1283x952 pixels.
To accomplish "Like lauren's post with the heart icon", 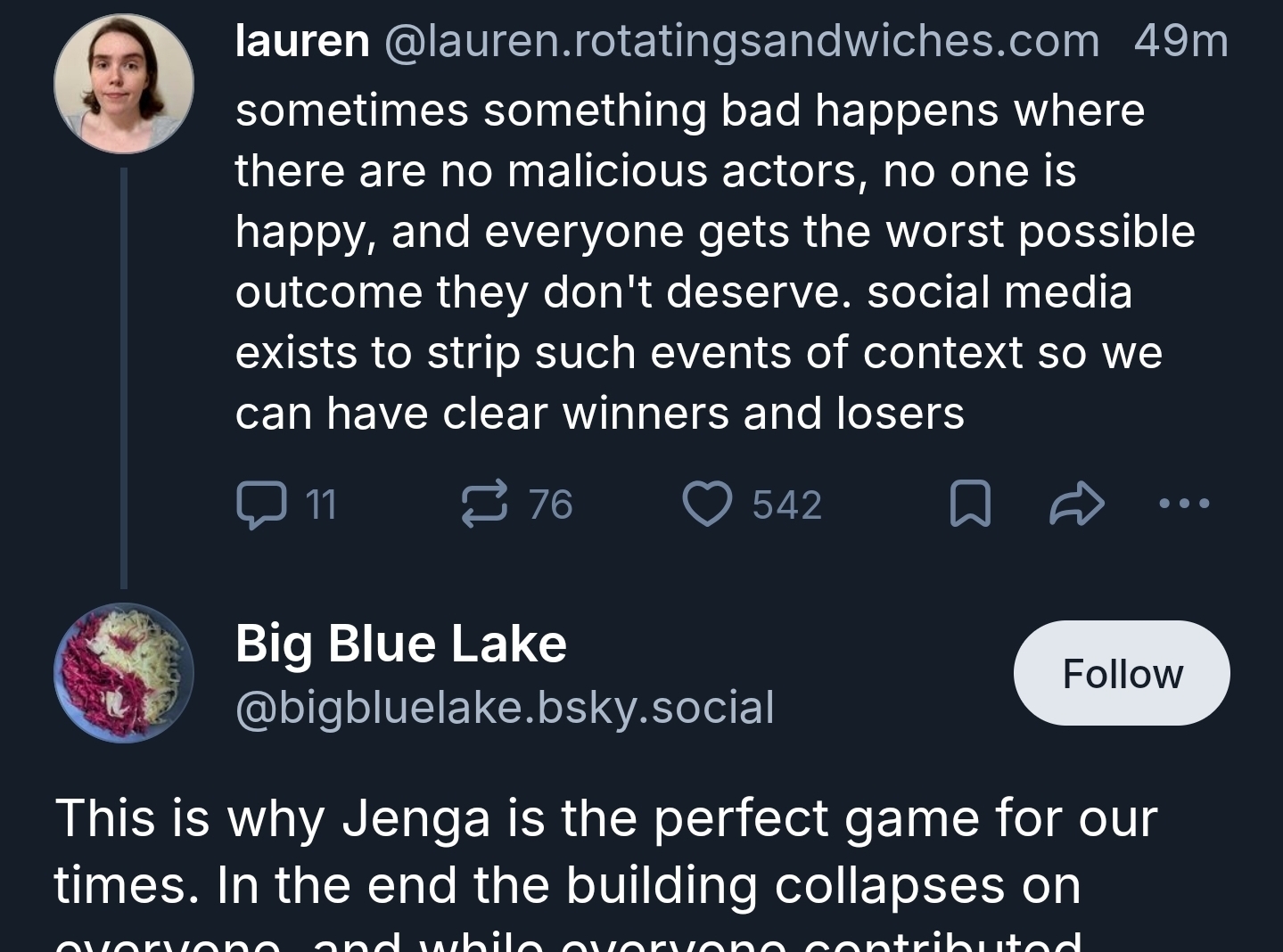I will tap(707, 505).
